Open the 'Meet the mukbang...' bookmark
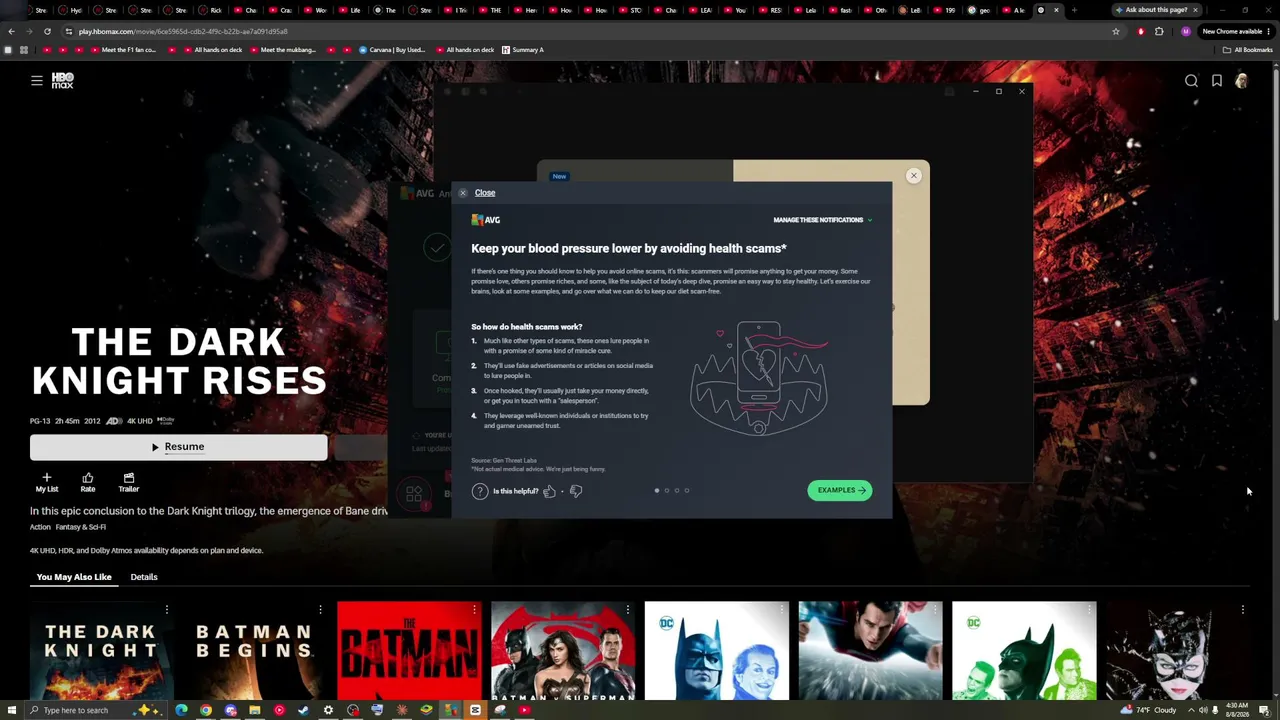1280x720 pixels. tap(282, 50)
